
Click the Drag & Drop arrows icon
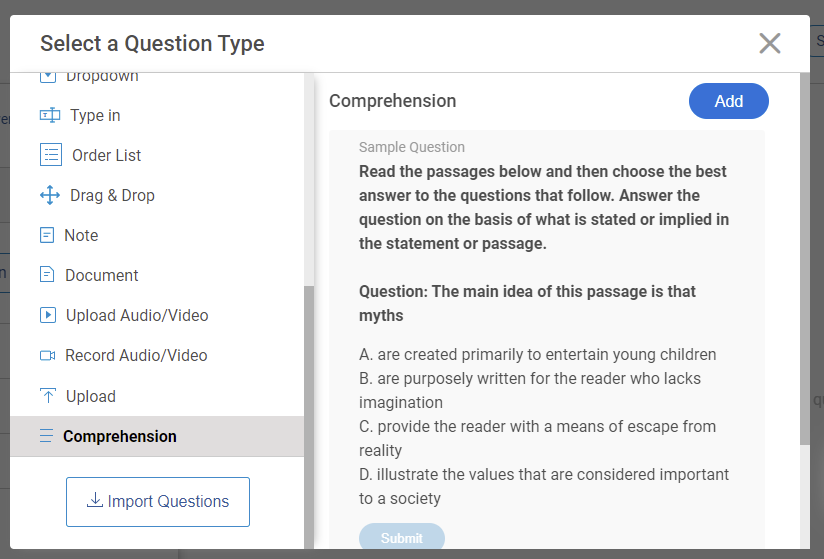(49, 195)
